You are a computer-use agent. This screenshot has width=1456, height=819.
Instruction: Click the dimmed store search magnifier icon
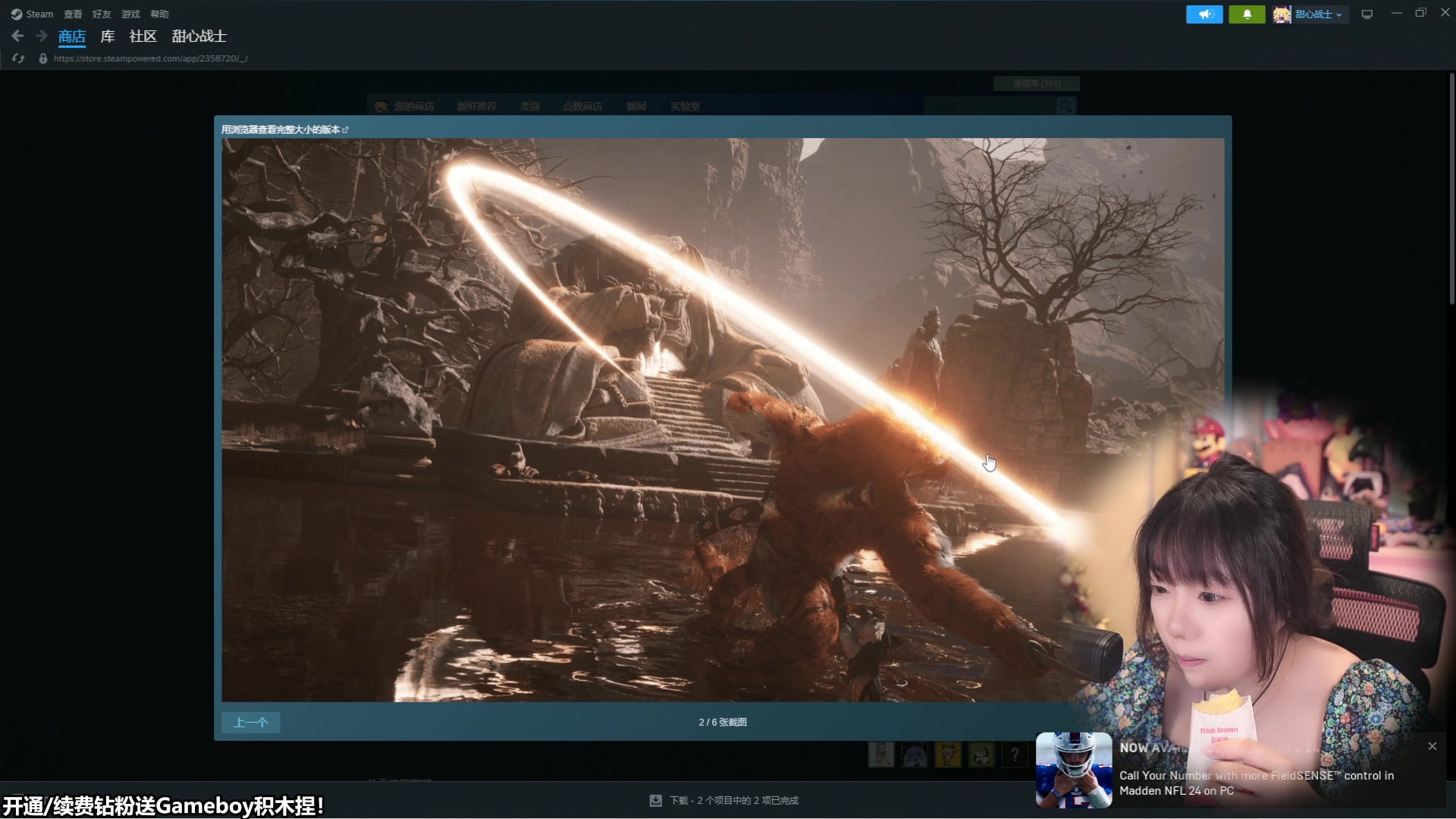click(x=1065, y=106)
